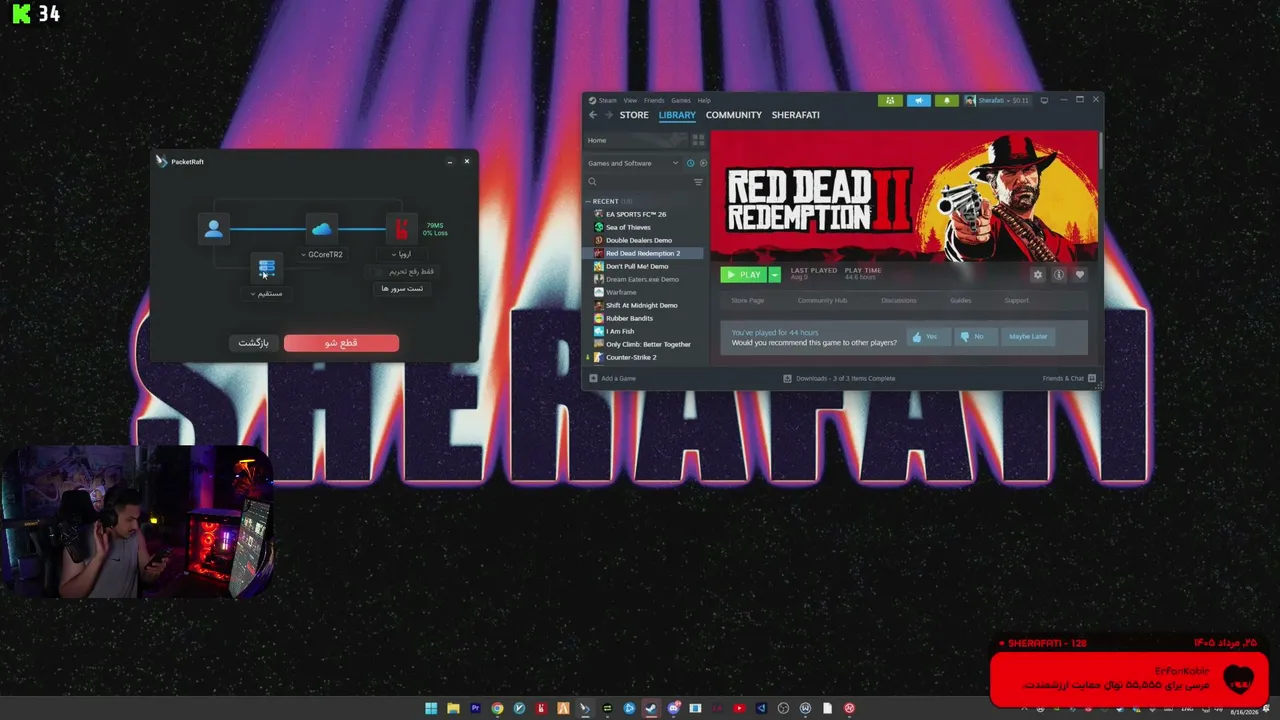Image resolution: width=1280 pixels, height=720 pixels.
Task: Switch Steam library to grid view
Action: [698, 140]
